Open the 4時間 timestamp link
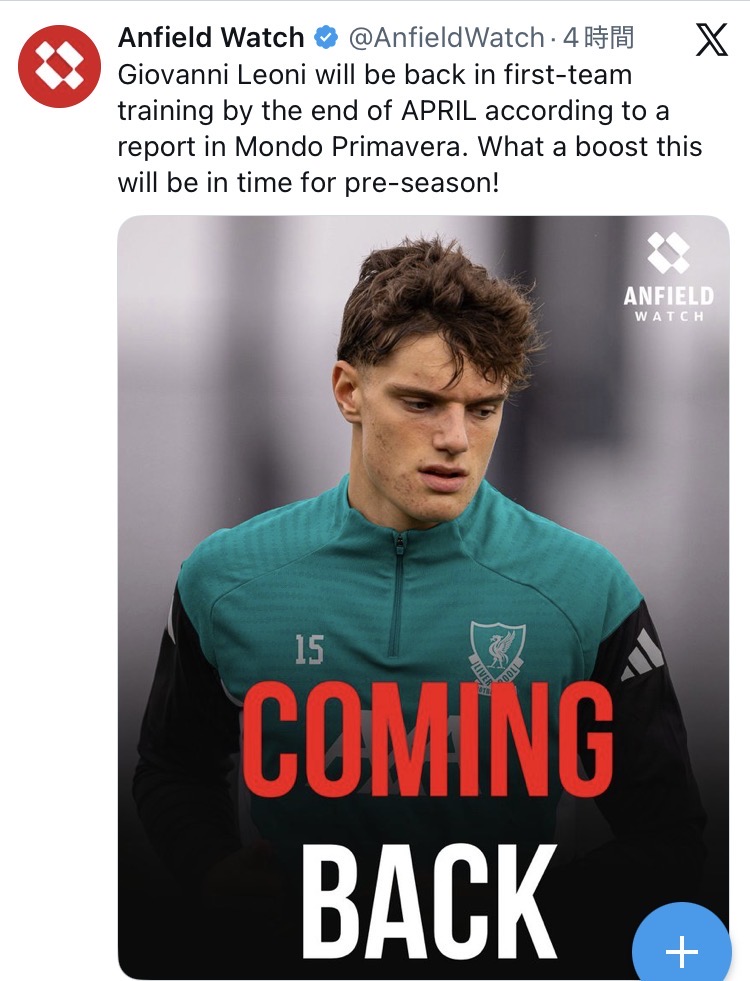The height and width of the screenshot is (981, 750). 598,39
